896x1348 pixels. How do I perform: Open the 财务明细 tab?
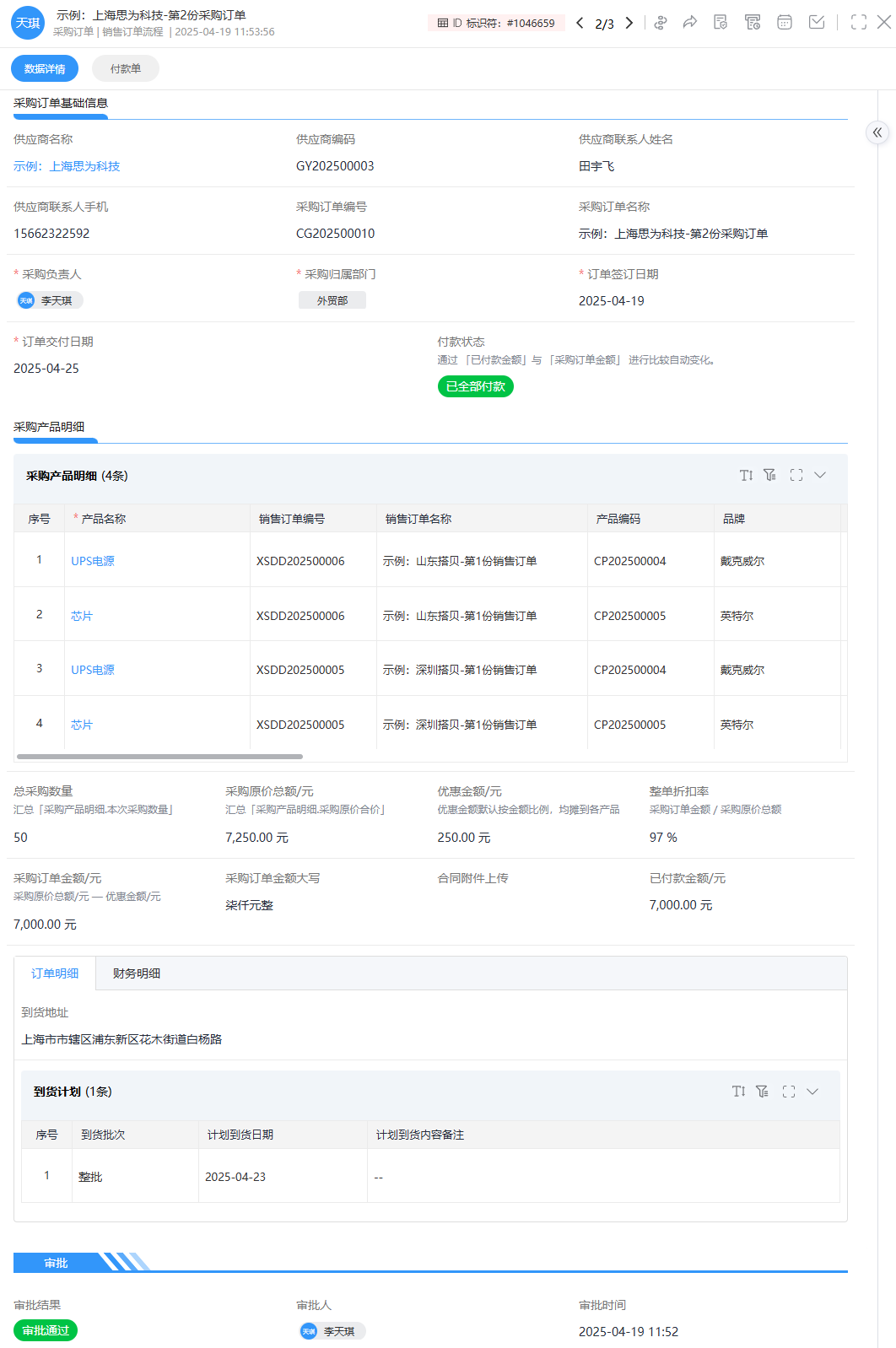(x=137, y=973)
